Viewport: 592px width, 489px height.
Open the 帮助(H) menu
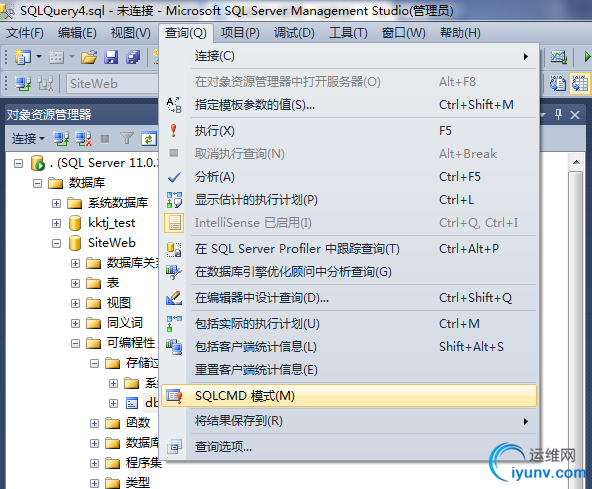pos(460,33)
